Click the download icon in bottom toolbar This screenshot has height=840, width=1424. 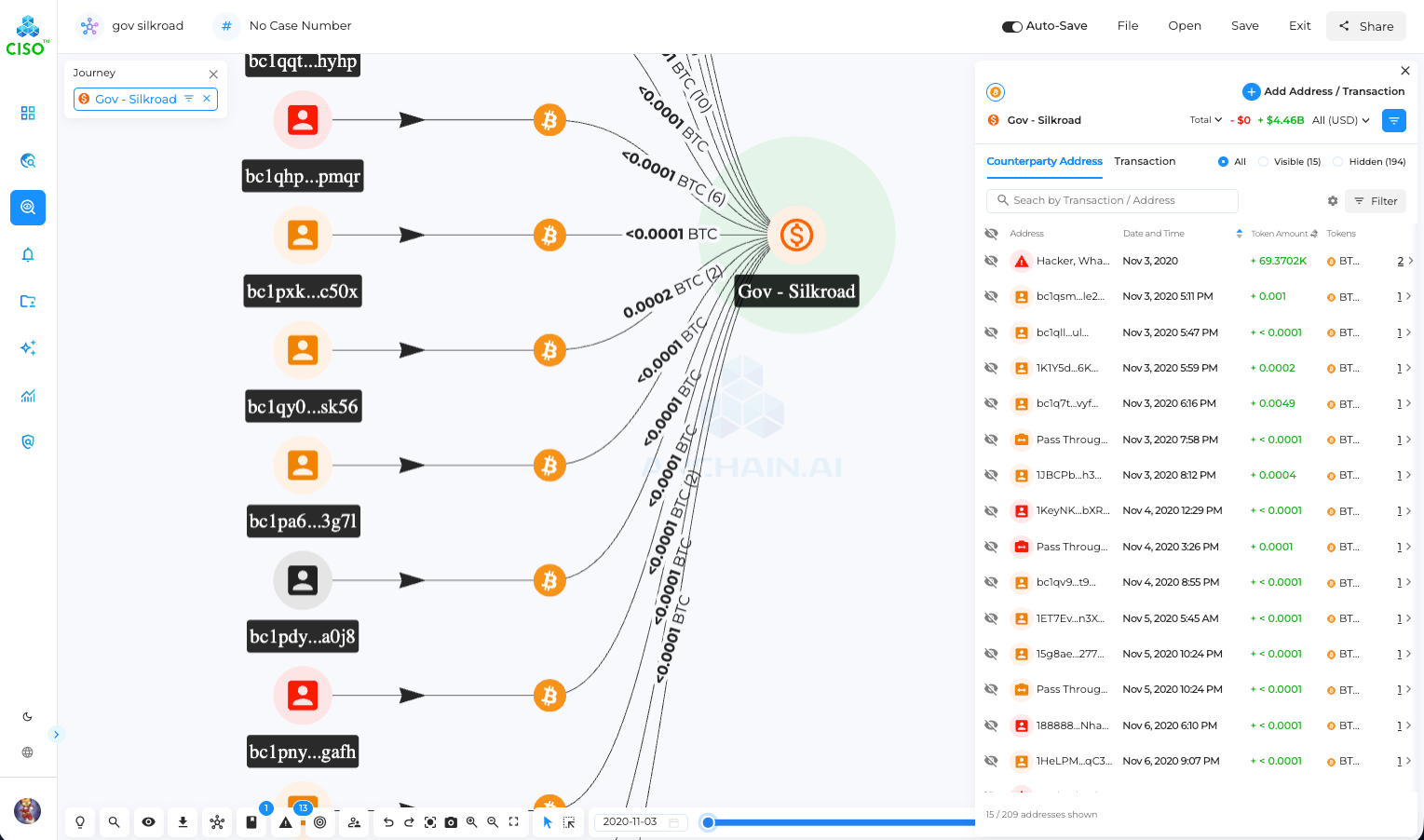(183, 822)
